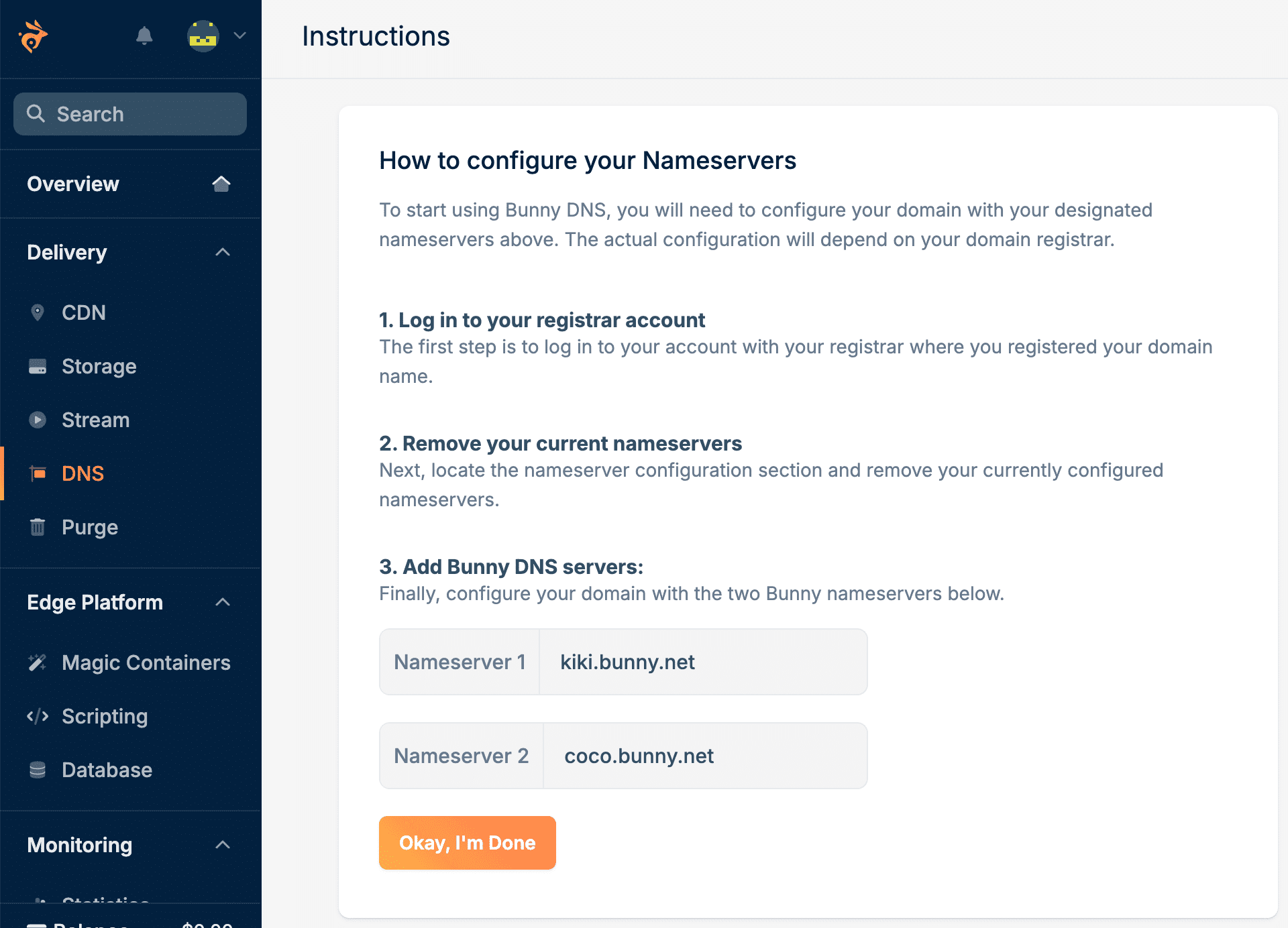Click the Stream play icon
The width and height of the screenshot is (1288, 928).
click(38, 420)
